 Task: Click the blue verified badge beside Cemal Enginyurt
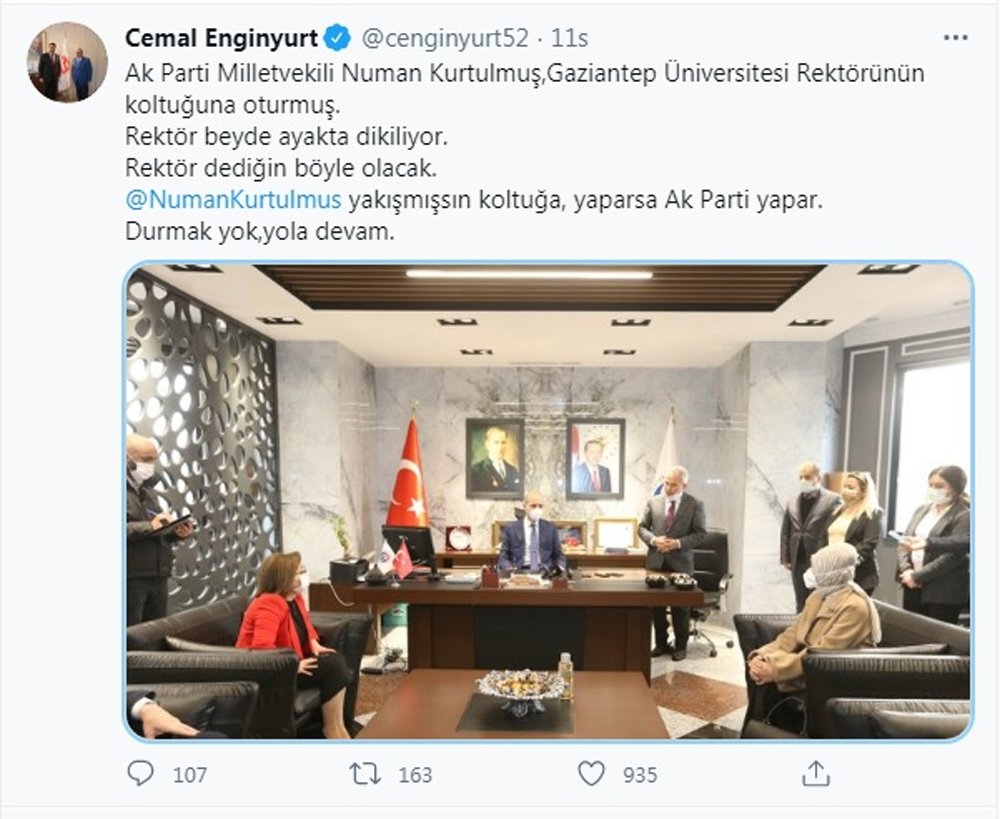click(337, 38)
